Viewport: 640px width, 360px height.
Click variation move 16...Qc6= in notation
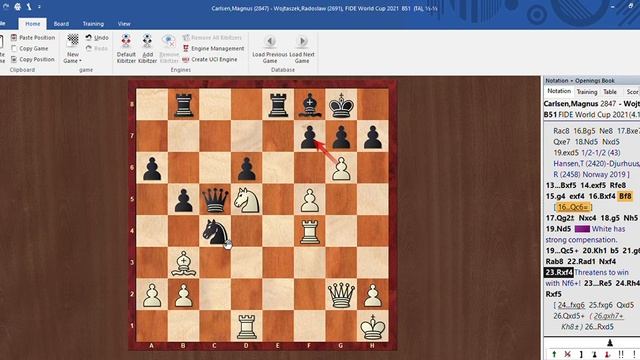572,207
